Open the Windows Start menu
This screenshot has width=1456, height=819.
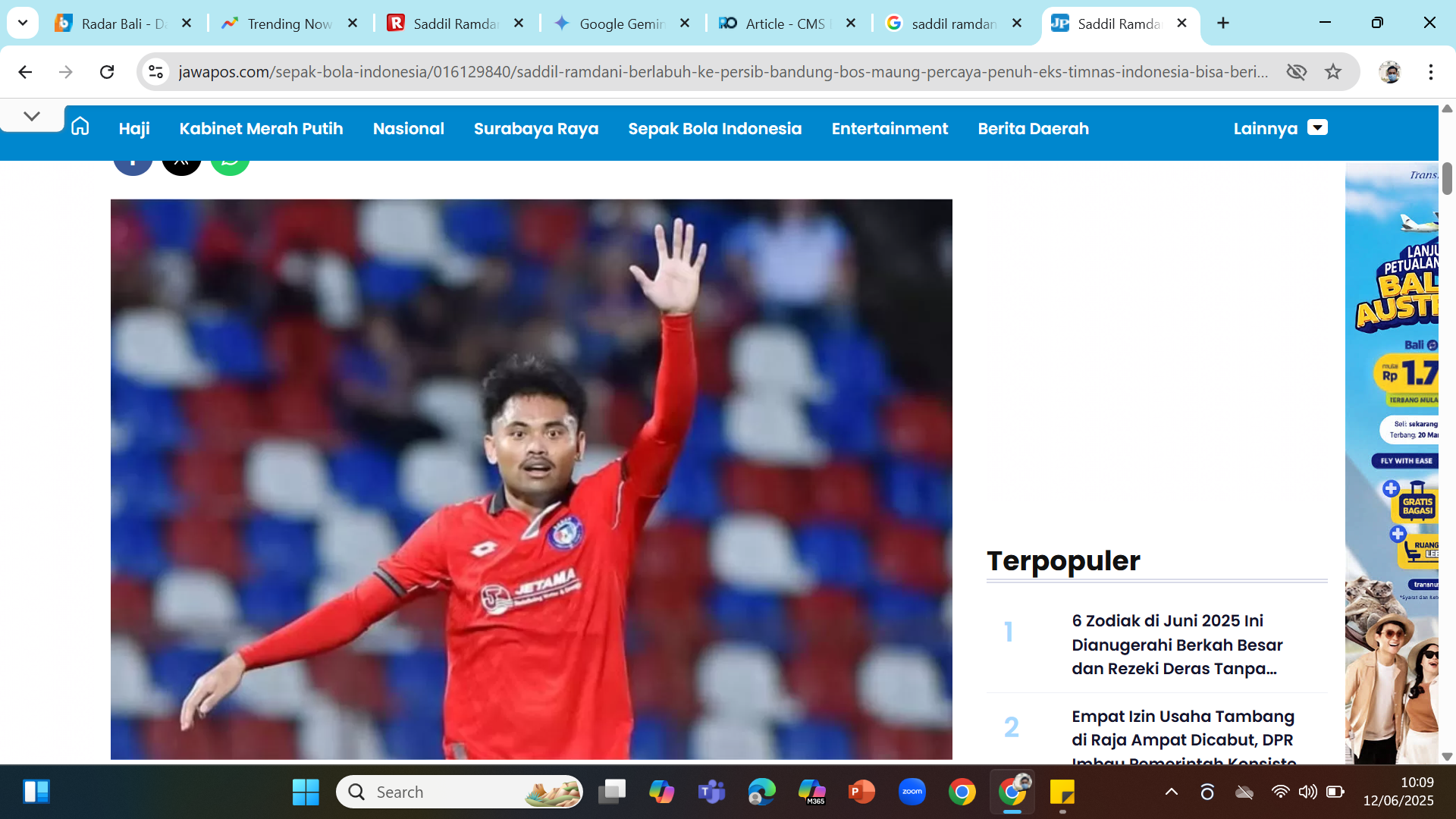pos(306,792)
